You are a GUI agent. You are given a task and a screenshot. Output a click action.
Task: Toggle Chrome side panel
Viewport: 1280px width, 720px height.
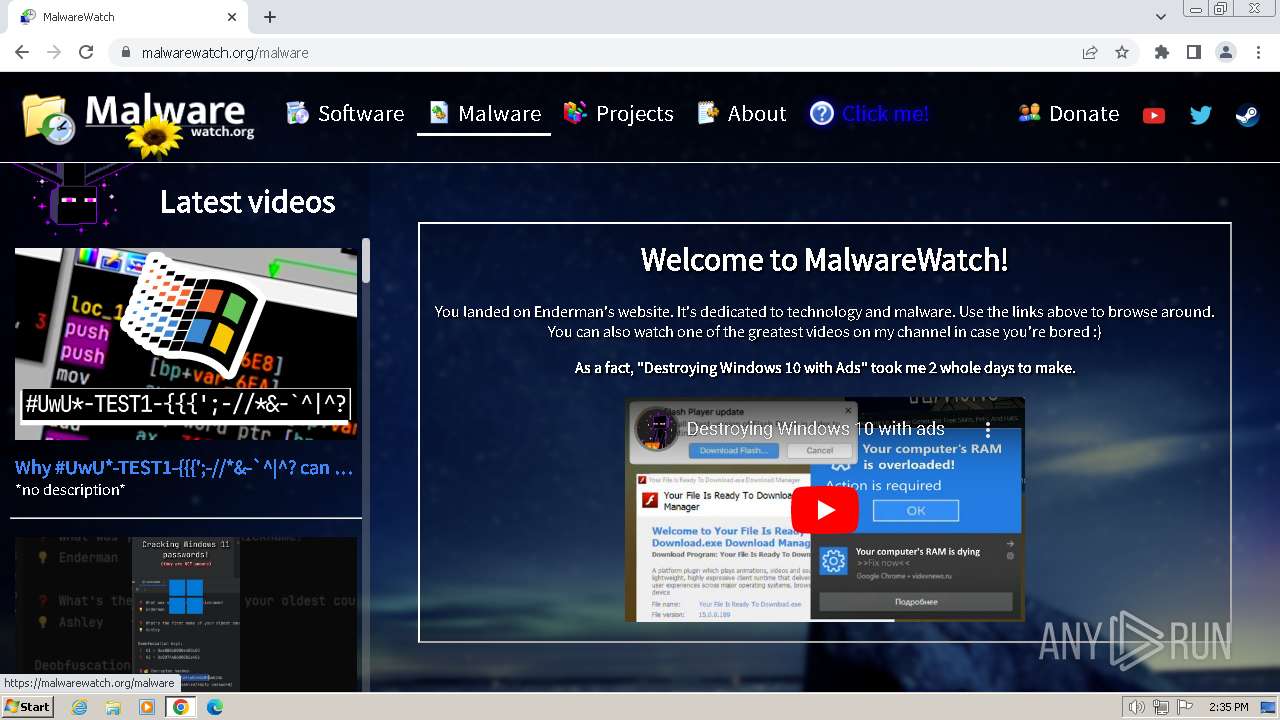[x=1193, y=52]
